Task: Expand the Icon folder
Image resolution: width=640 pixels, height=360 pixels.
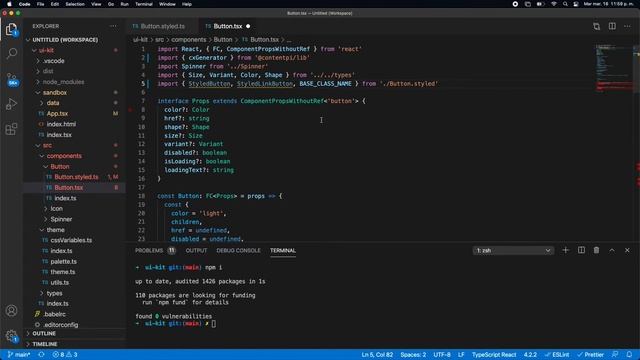Action: click(x=56, y=209)
